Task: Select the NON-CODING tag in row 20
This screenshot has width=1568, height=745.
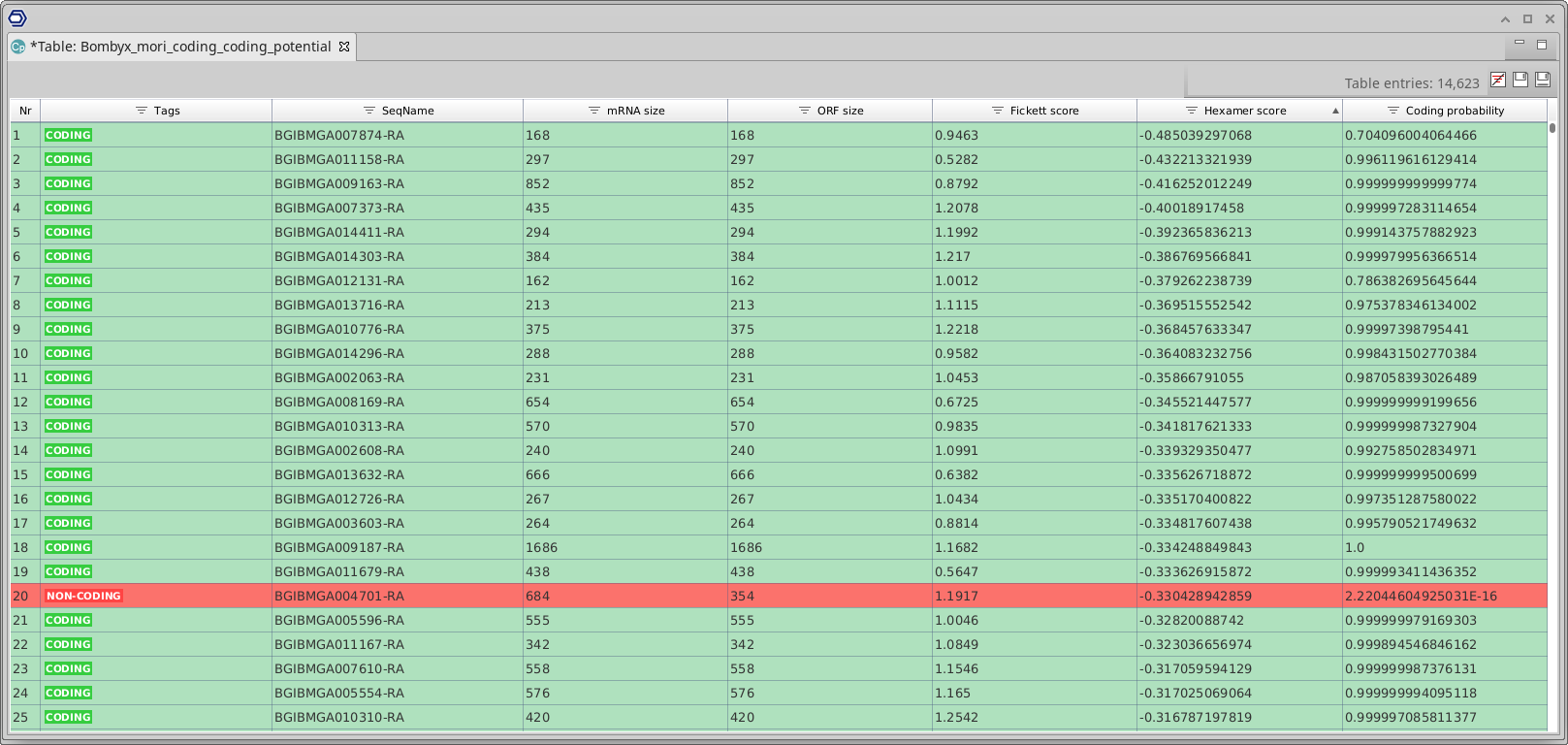Action: tap(83, 596)
